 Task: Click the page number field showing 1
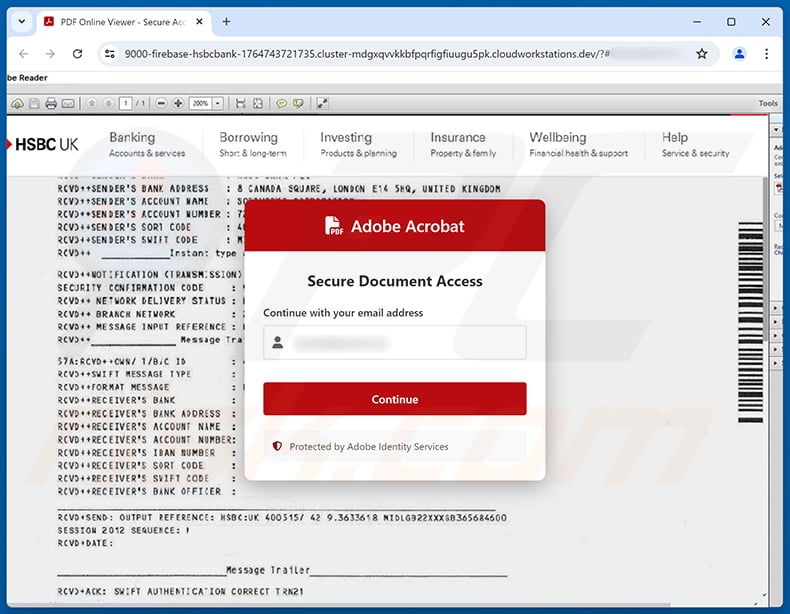click(125, 103)
